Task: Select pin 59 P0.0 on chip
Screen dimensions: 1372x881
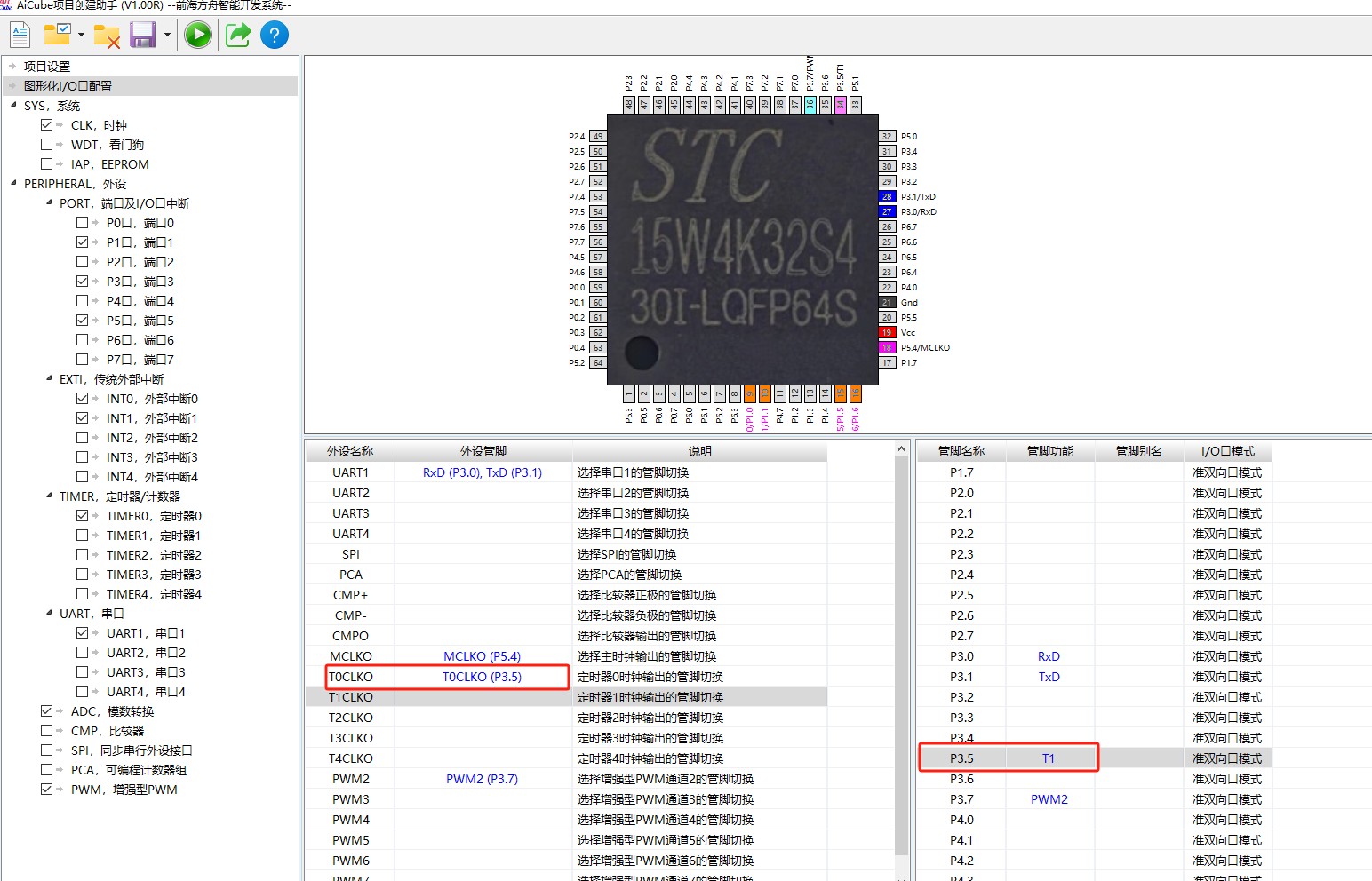Action: [x=598, y=288]
